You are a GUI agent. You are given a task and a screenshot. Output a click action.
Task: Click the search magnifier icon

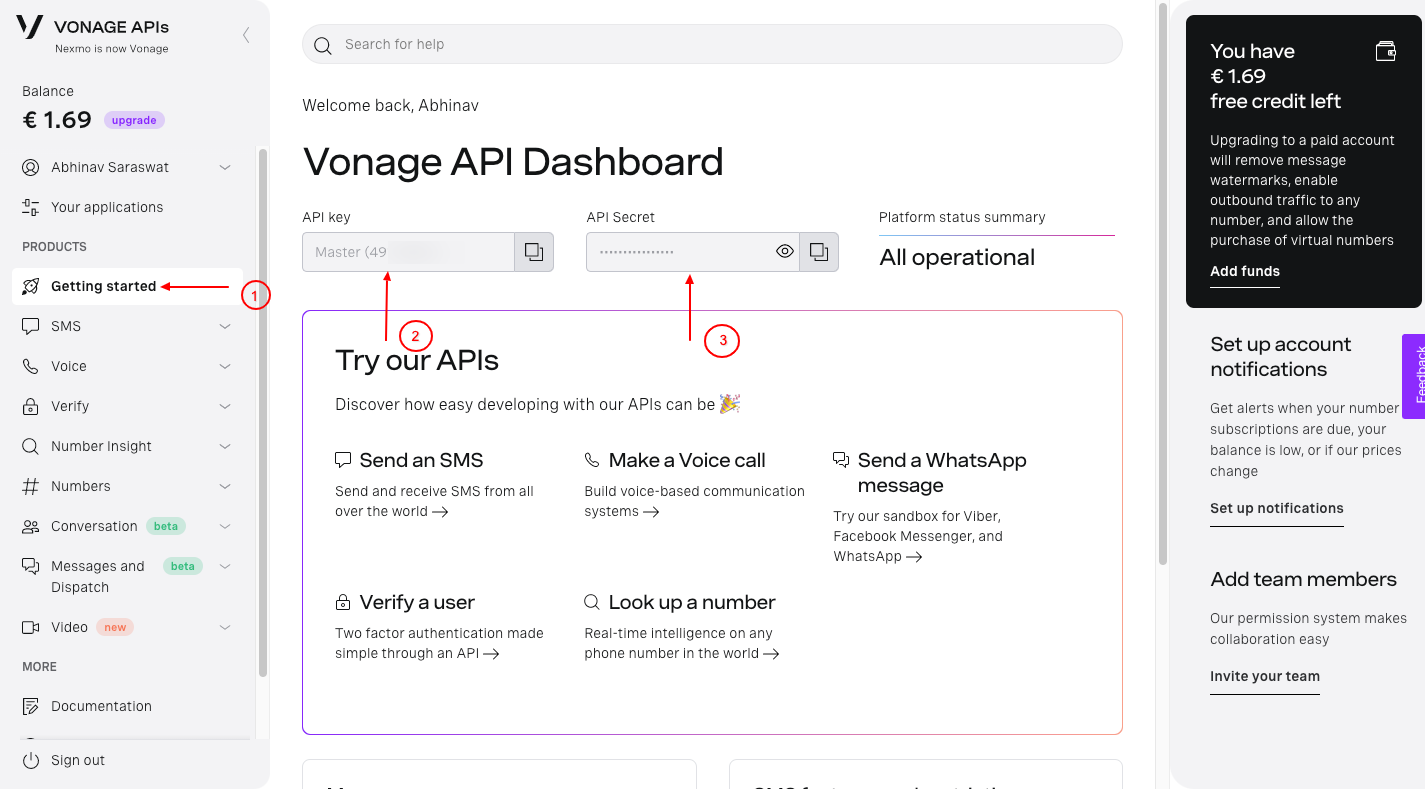pos(322,45)
